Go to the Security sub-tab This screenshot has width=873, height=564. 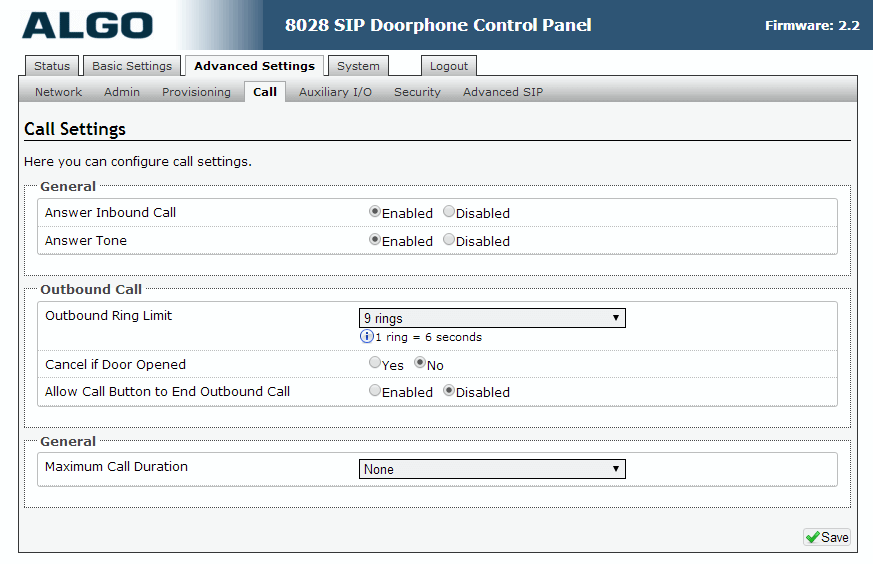tap(417, 92)
